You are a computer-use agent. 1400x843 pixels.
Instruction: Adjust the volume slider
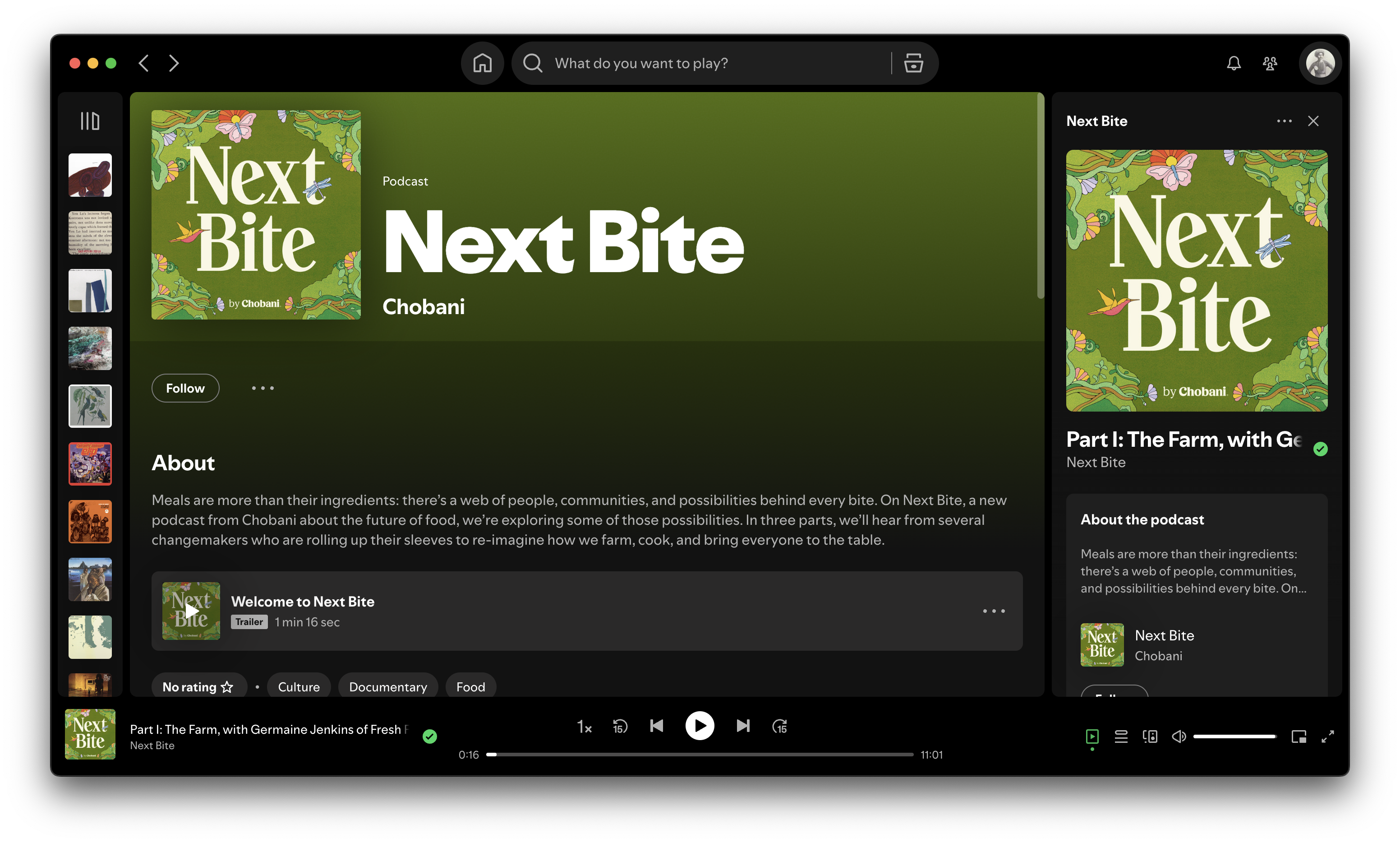(x=1234, y=737)
